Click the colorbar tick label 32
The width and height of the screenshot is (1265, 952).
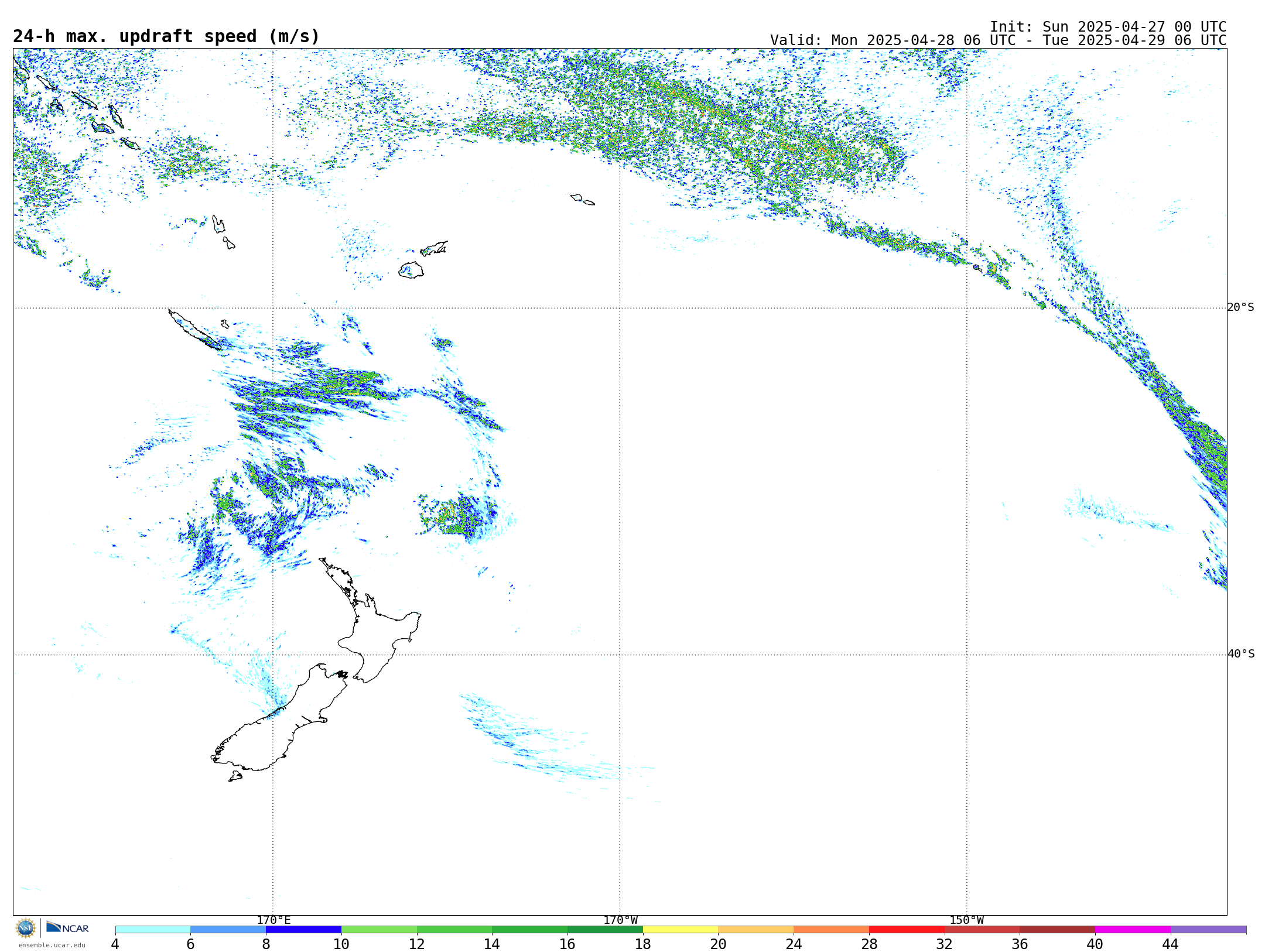[x=945, y=944]
